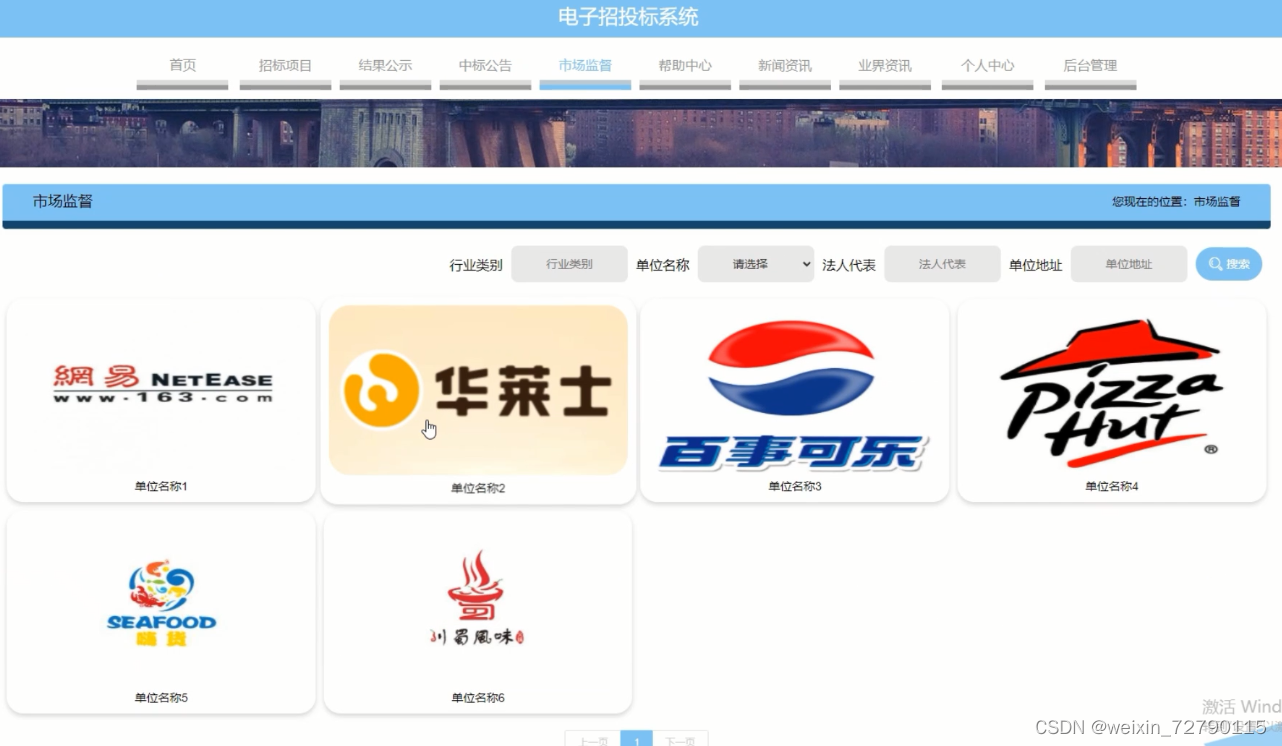This screenshot has height=746, width=1282.
Task: Click the 单位名称6 label
Action: pos(478,698)
